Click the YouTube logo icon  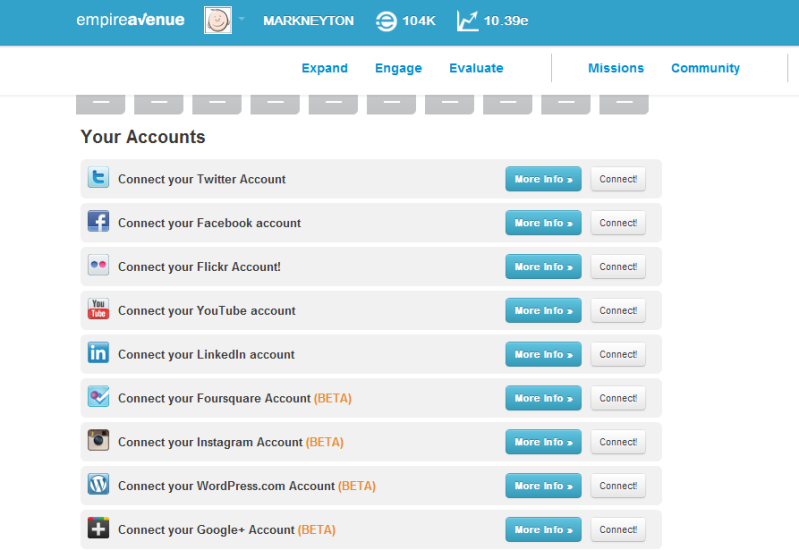click(98, 309)
